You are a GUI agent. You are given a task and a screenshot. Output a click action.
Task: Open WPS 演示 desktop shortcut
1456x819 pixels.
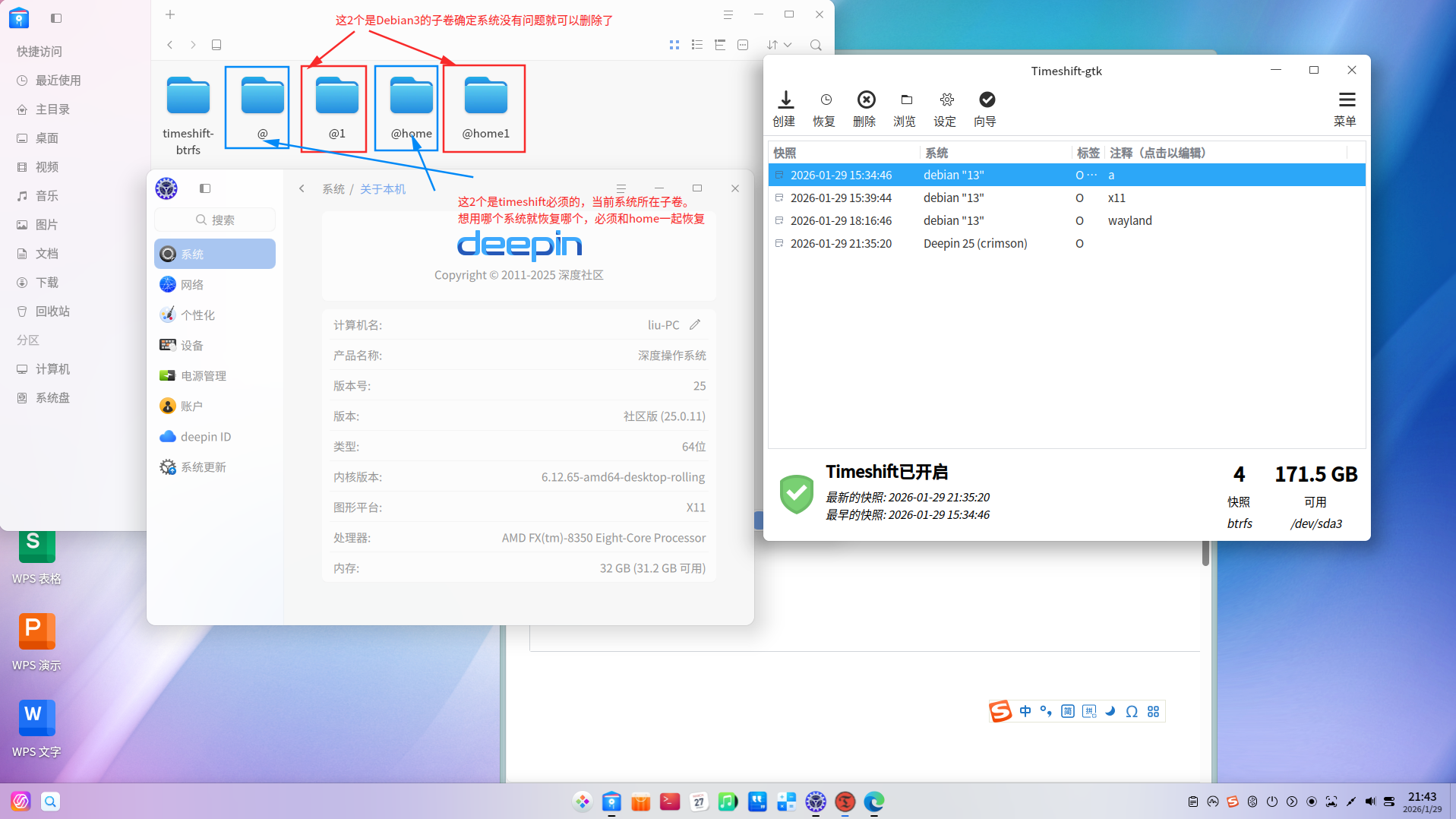pyautogui.click(x=36, y=643)
